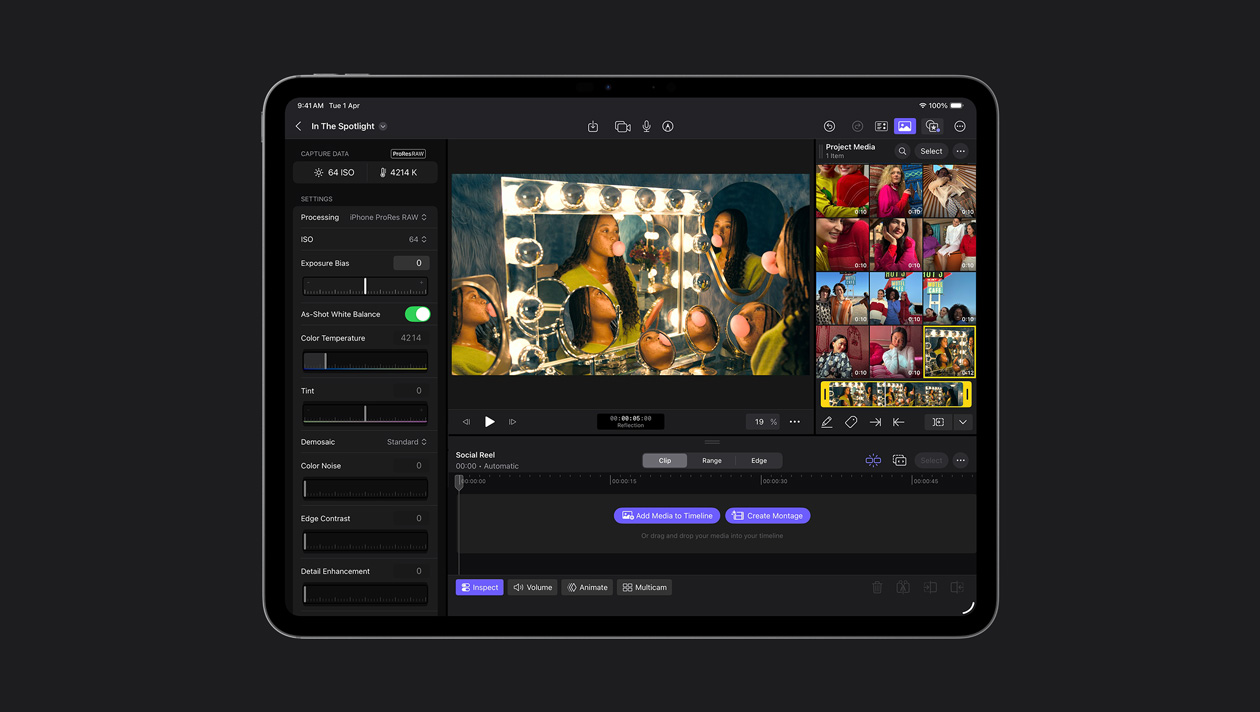The width and height of the screenshot is (1260, 712).
Task: Switch the trim mode to Range
Action: pyautogui.click(x=711, y=460)
